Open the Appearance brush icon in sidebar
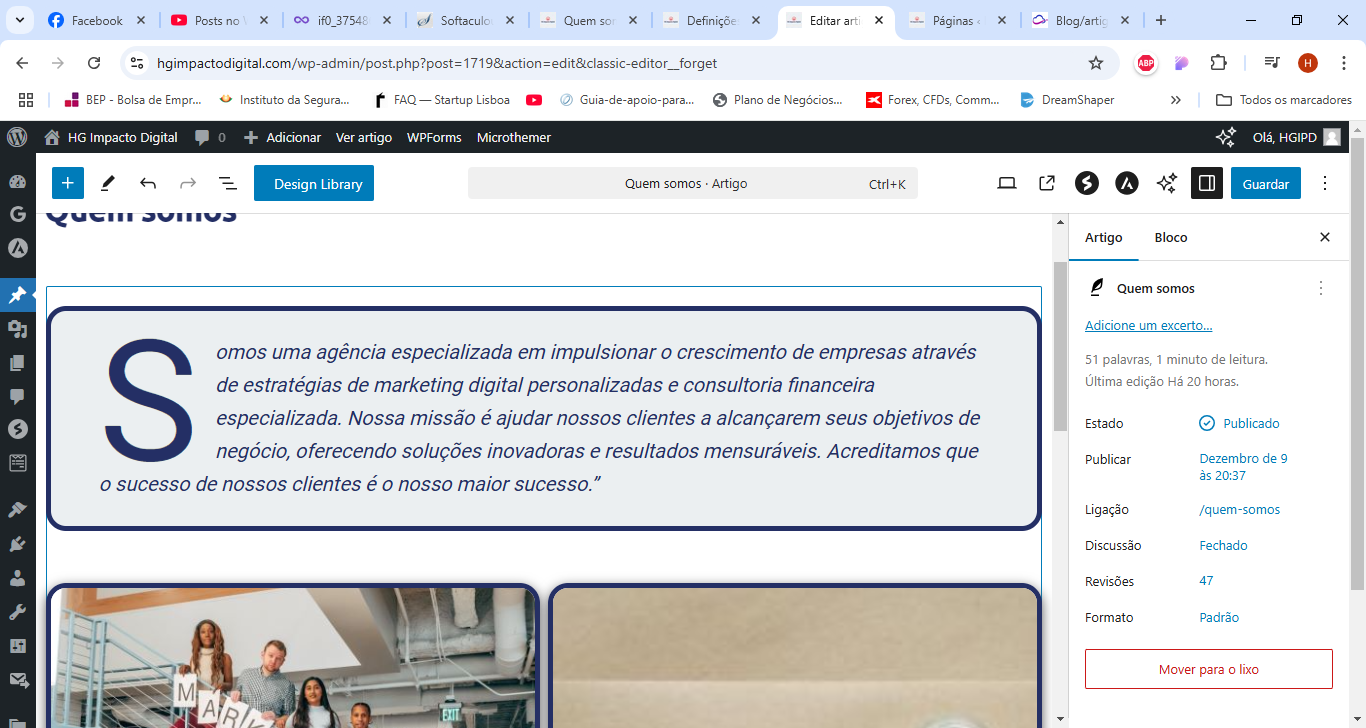This screenshot has width=1366, height=728. (x=17, y=510)
